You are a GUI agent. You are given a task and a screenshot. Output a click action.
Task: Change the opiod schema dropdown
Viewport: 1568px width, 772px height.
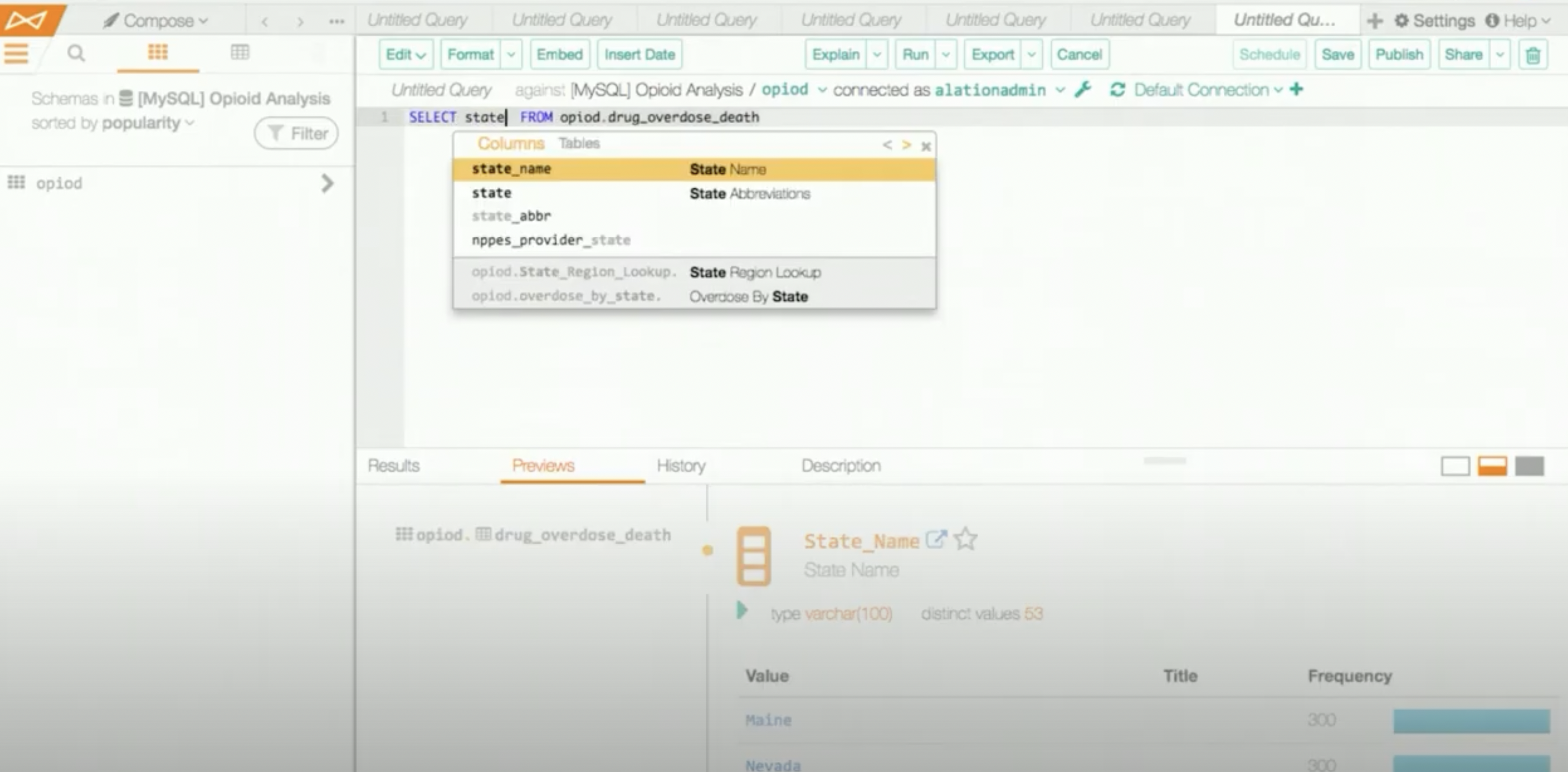794,89
